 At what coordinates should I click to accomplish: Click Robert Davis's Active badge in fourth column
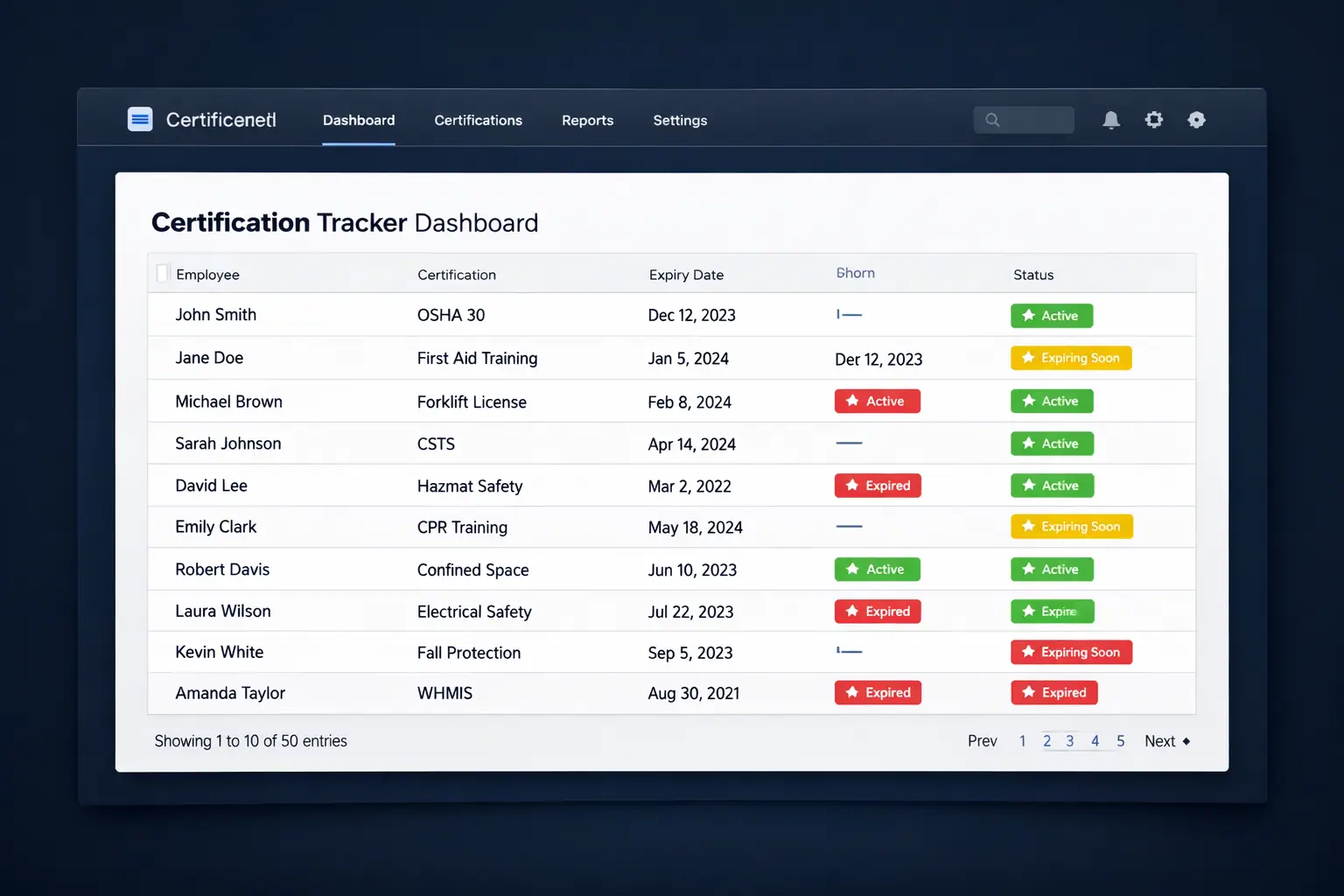(x=877, y=570)
